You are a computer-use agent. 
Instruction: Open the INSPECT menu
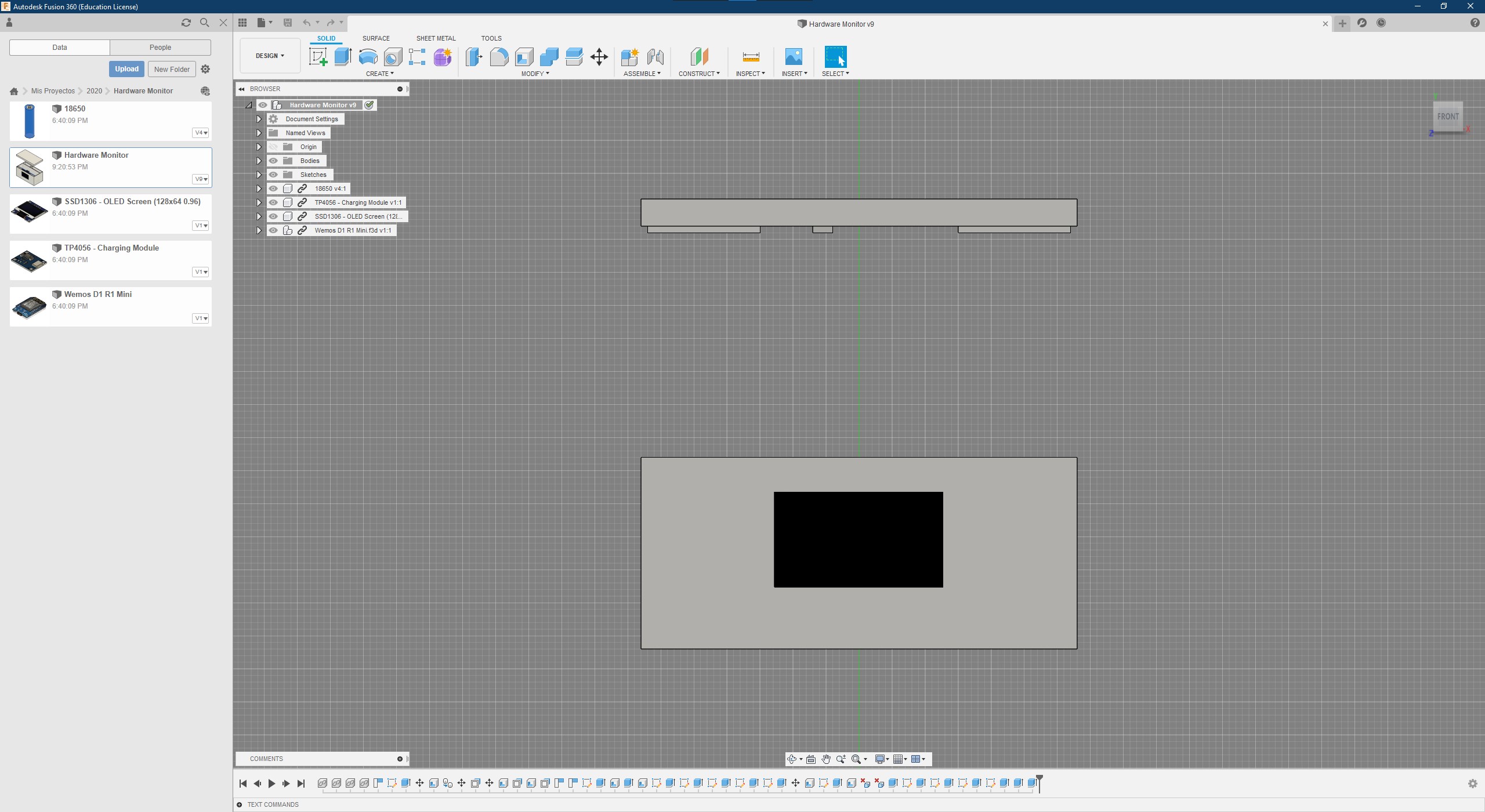coord(750,74)
